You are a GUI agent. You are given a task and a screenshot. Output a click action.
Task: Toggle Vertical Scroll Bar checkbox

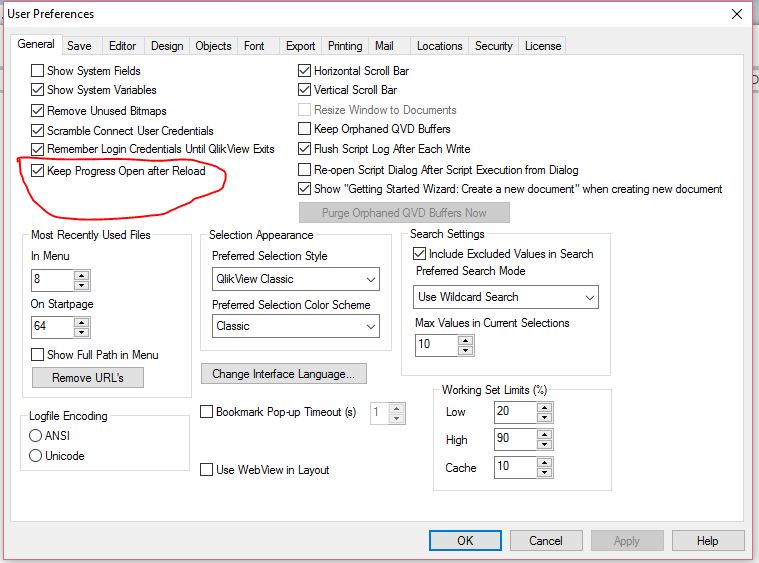pos(304,90)
